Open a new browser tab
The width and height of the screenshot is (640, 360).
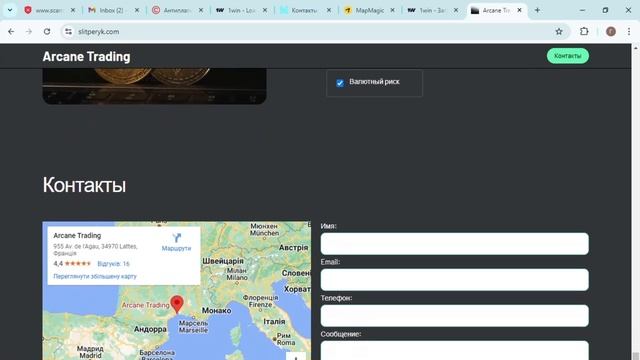coord(537,10)
